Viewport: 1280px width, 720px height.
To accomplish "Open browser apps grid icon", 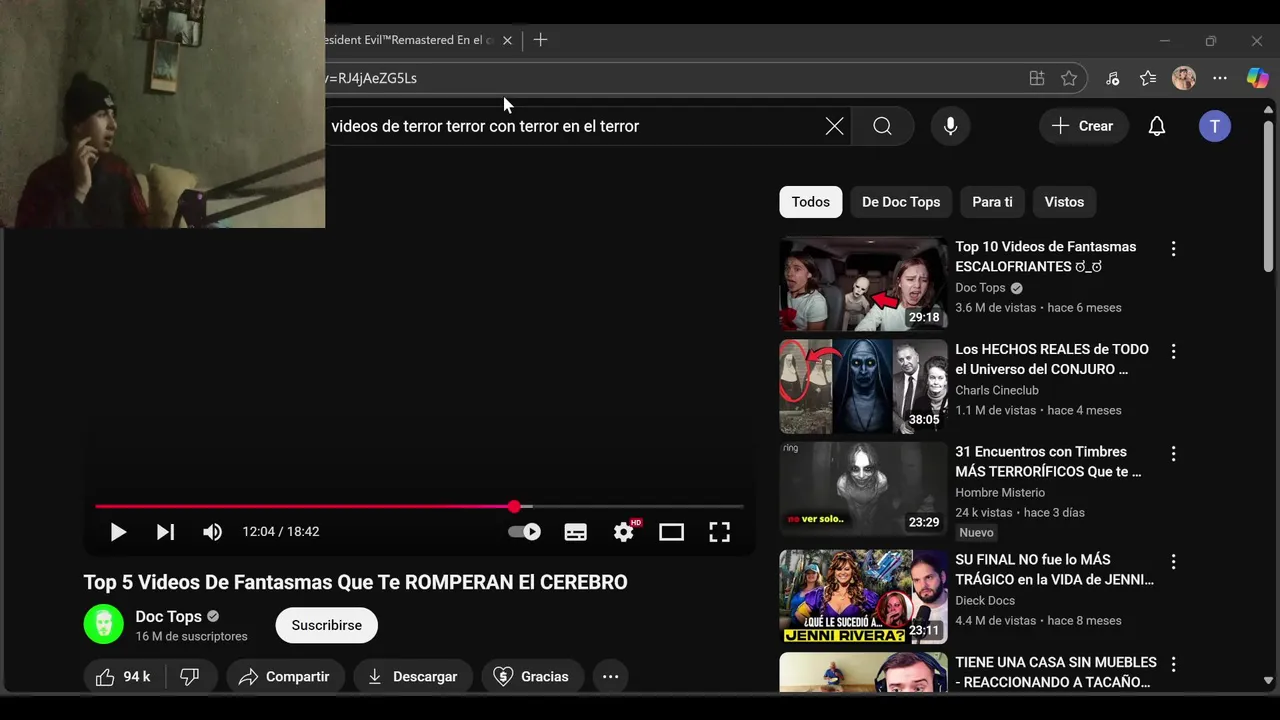I will tap(1037, 78).
